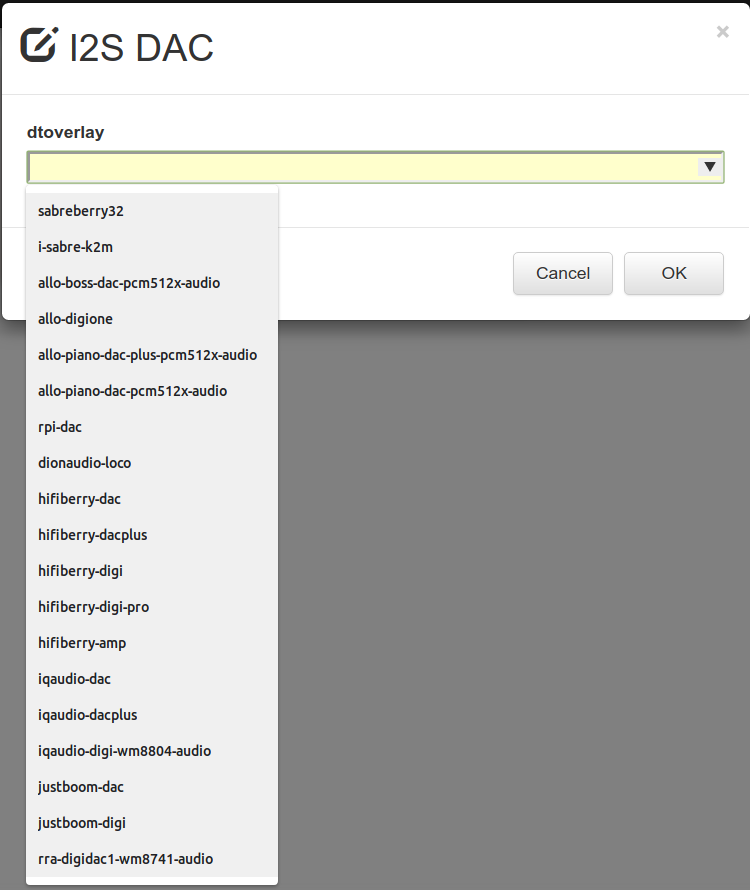750x890 pixels.
Task: Select the i-sabre-k2m option
Action: point(152,247)
